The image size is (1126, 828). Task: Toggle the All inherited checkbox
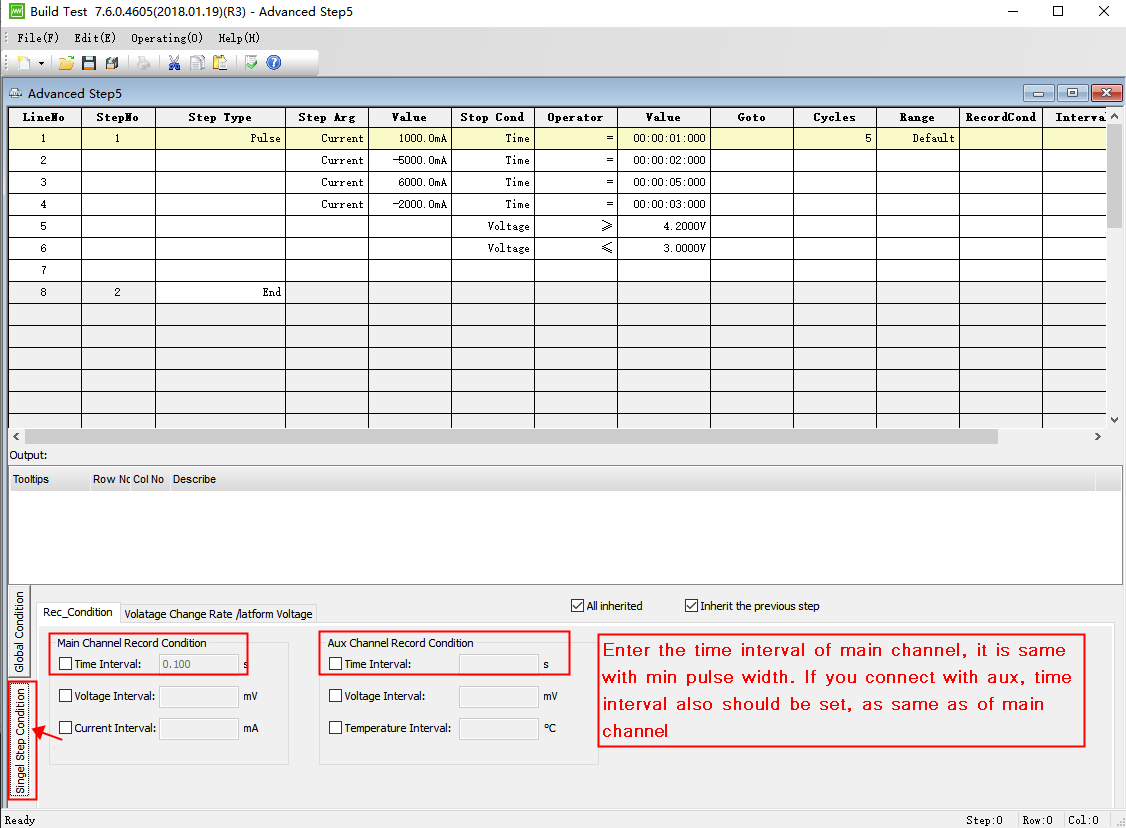coord(577,606)
